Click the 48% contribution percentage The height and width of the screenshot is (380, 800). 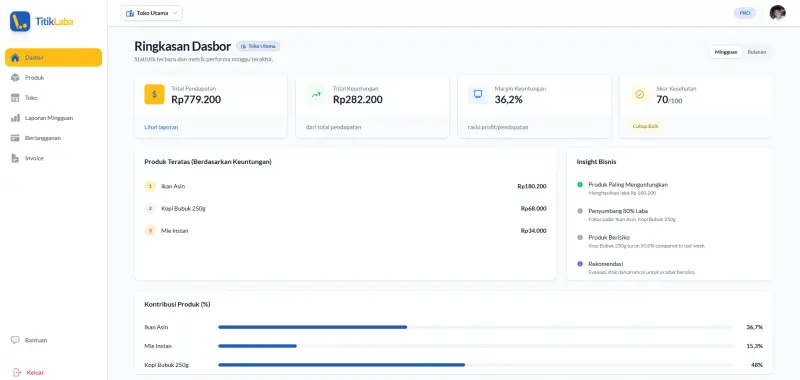coord(757,365)
